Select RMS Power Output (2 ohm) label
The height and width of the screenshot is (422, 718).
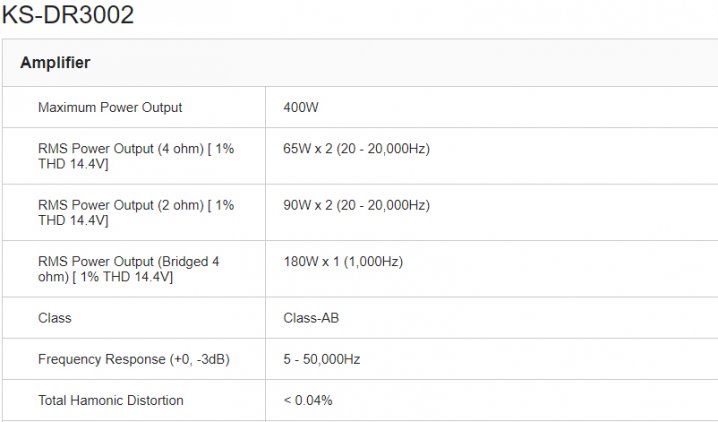point(136,212)
